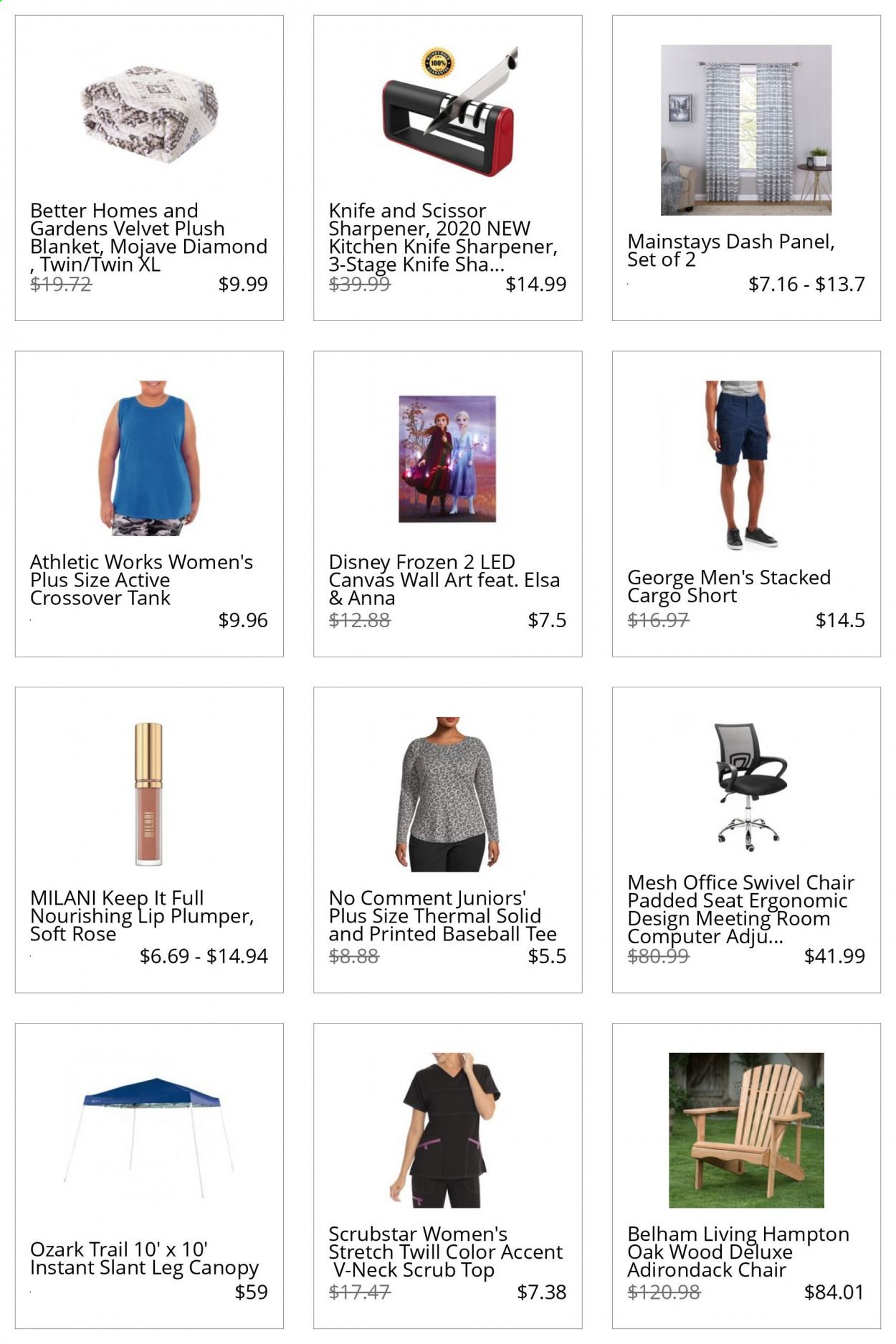This screenshot has height=1344, width=896.
Task: Open Frozen 2 canvas wall art image
Action: pyautogui.click(x=447, y=458)
